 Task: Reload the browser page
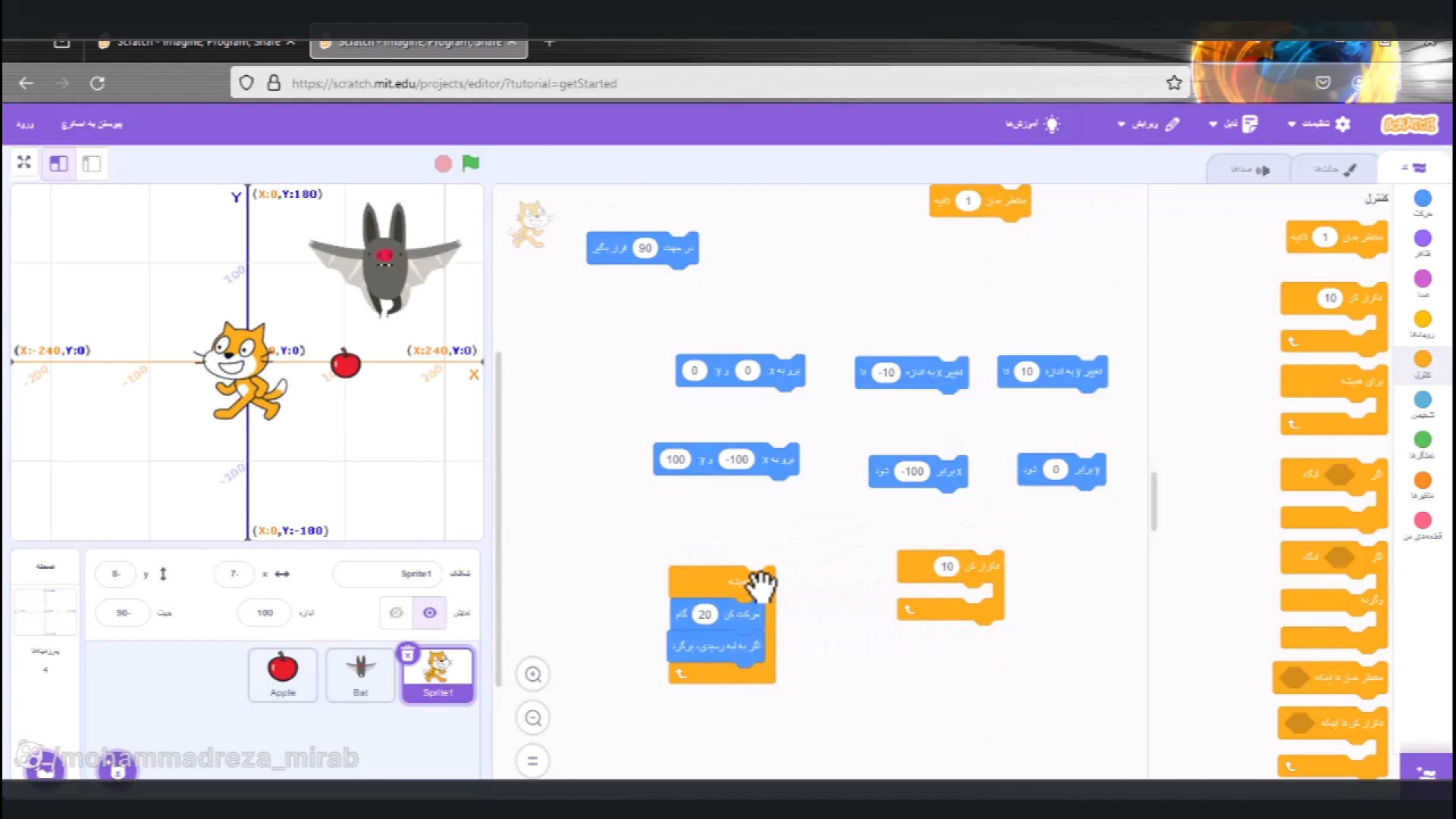point(97,83)
